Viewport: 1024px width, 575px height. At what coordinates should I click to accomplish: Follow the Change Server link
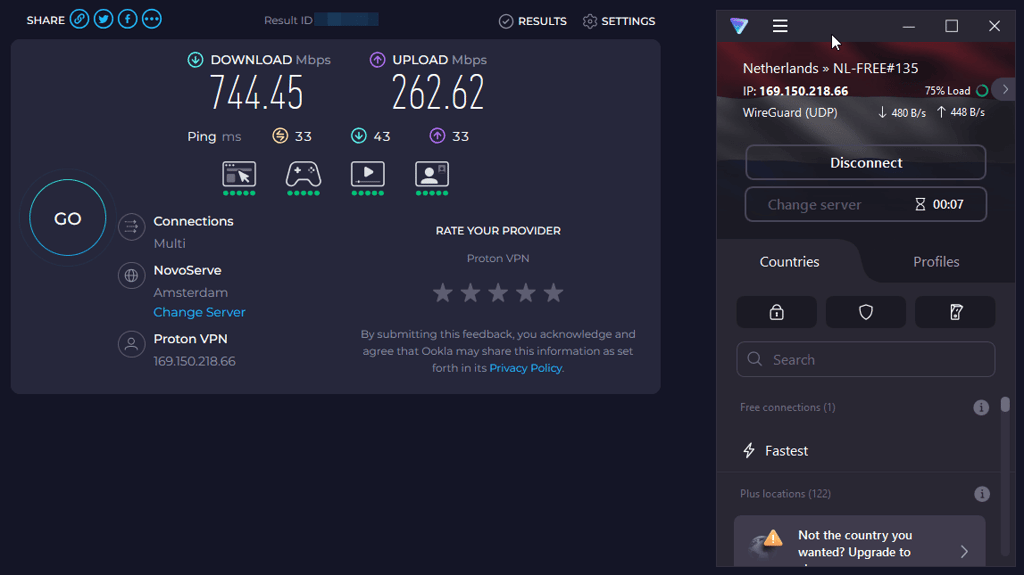tap(199, 312)
